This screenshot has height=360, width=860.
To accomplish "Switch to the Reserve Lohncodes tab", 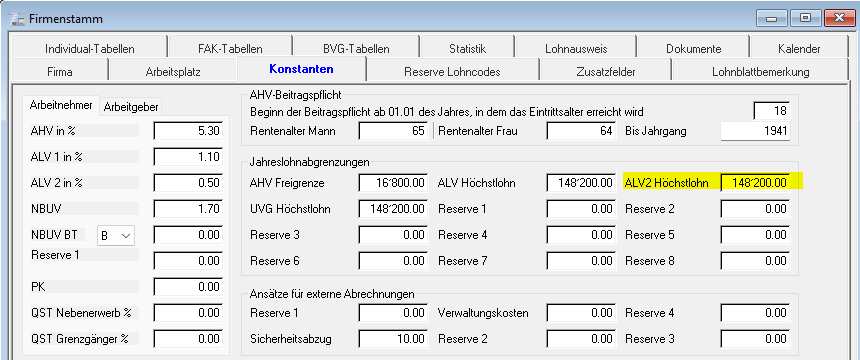I will [452, 71].
